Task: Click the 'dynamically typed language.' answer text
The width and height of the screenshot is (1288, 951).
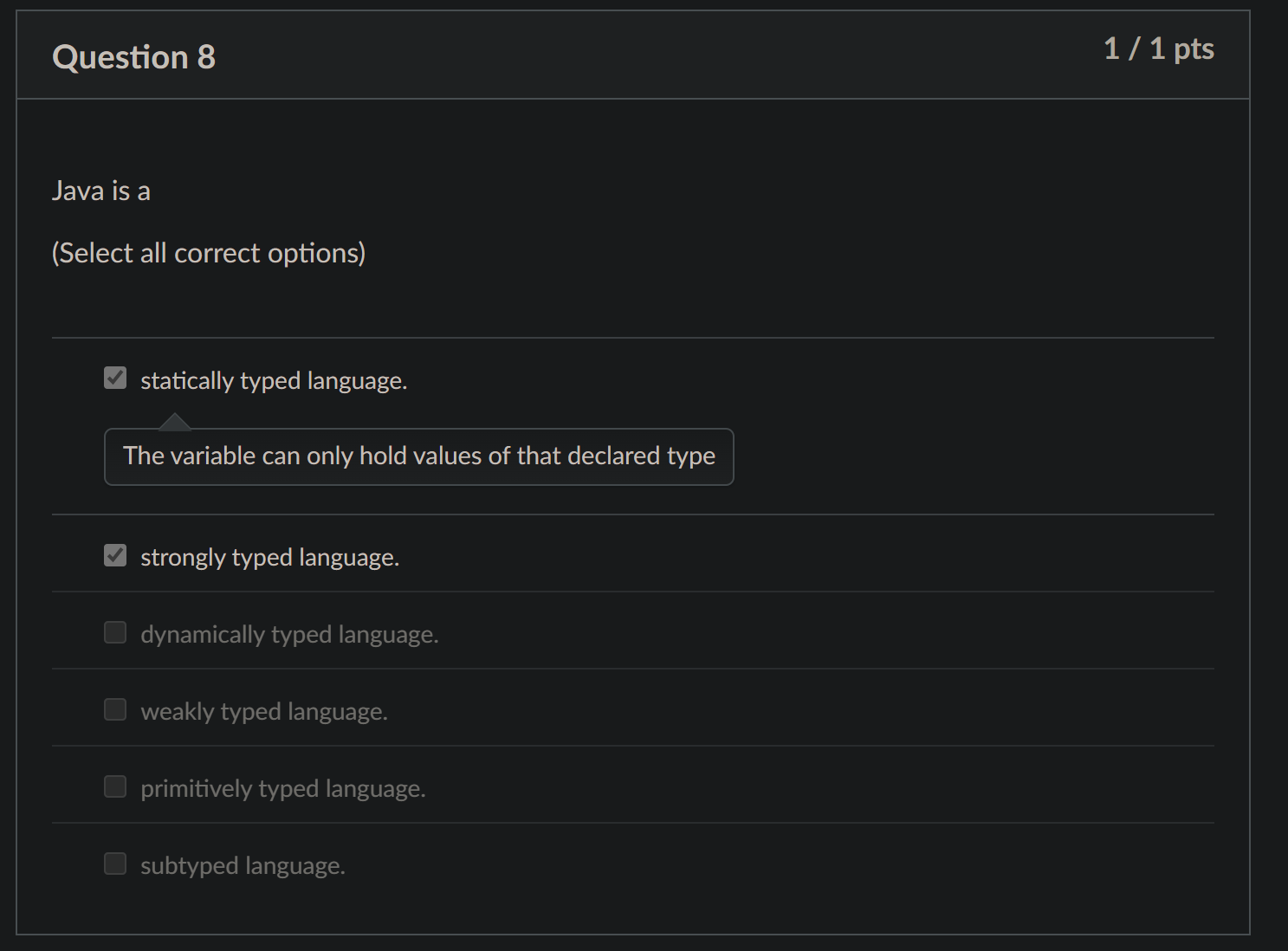Action: click(289, 634)
